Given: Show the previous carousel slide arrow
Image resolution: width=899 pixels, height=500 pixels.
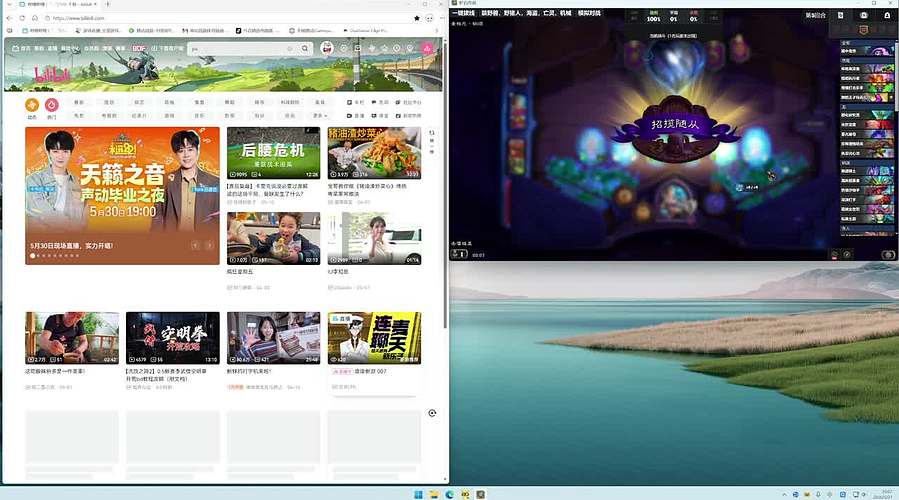Looking at the screenshot, I should tap(196, 245).
